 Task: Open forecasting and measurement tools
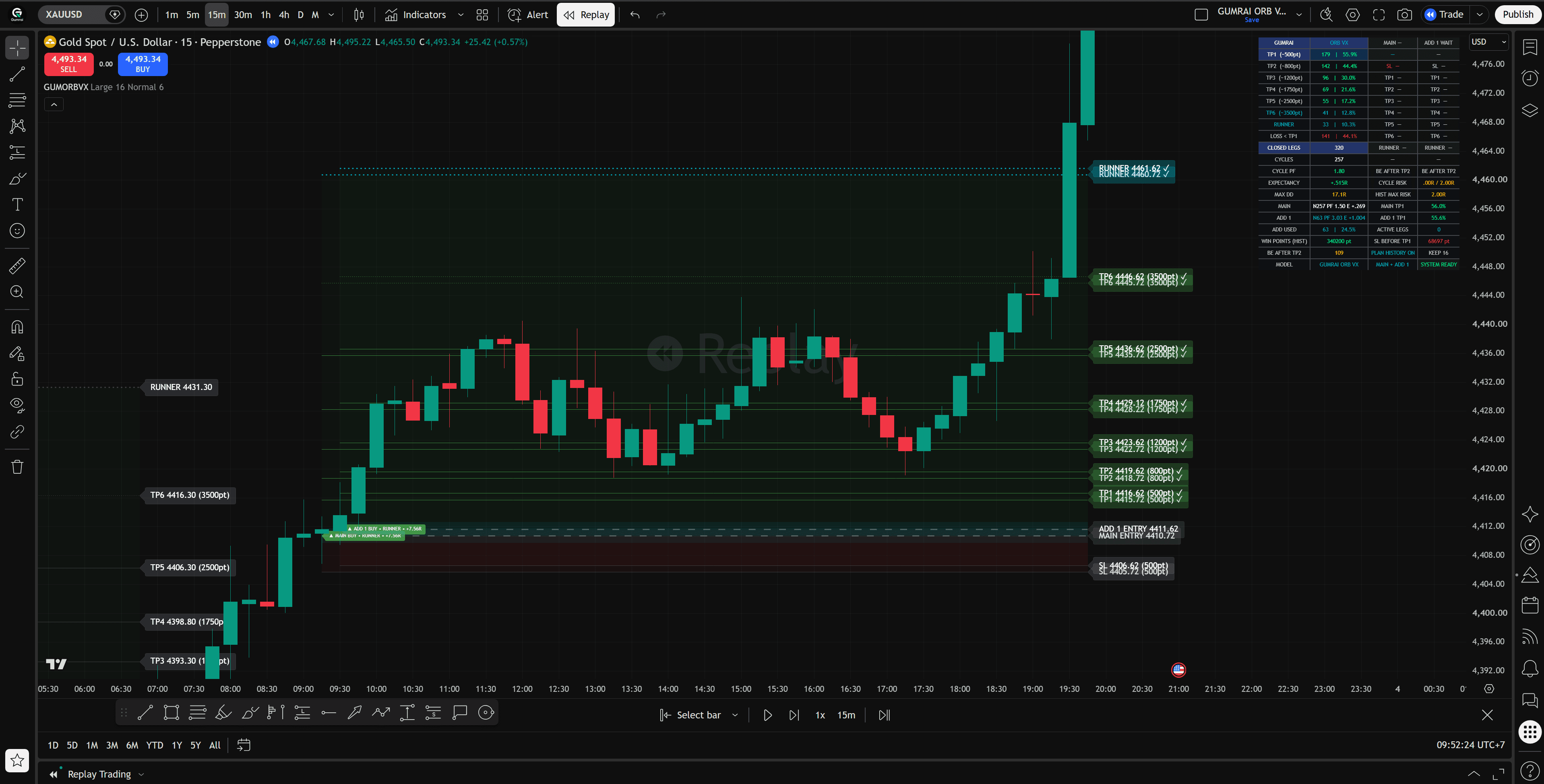[x=17, y=152]
